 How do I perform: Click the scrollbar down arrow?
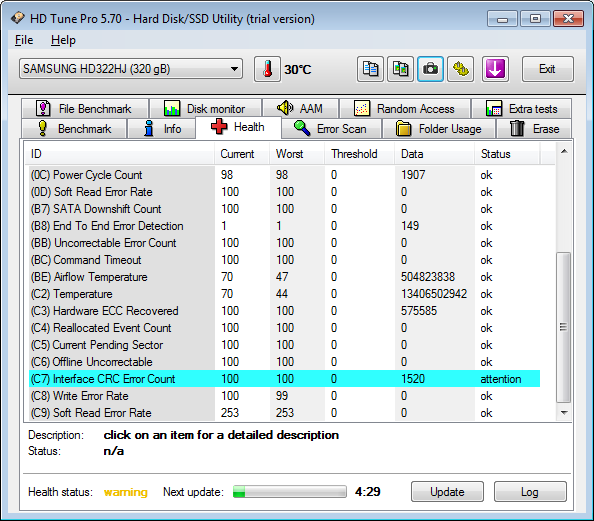coord(564,412)
